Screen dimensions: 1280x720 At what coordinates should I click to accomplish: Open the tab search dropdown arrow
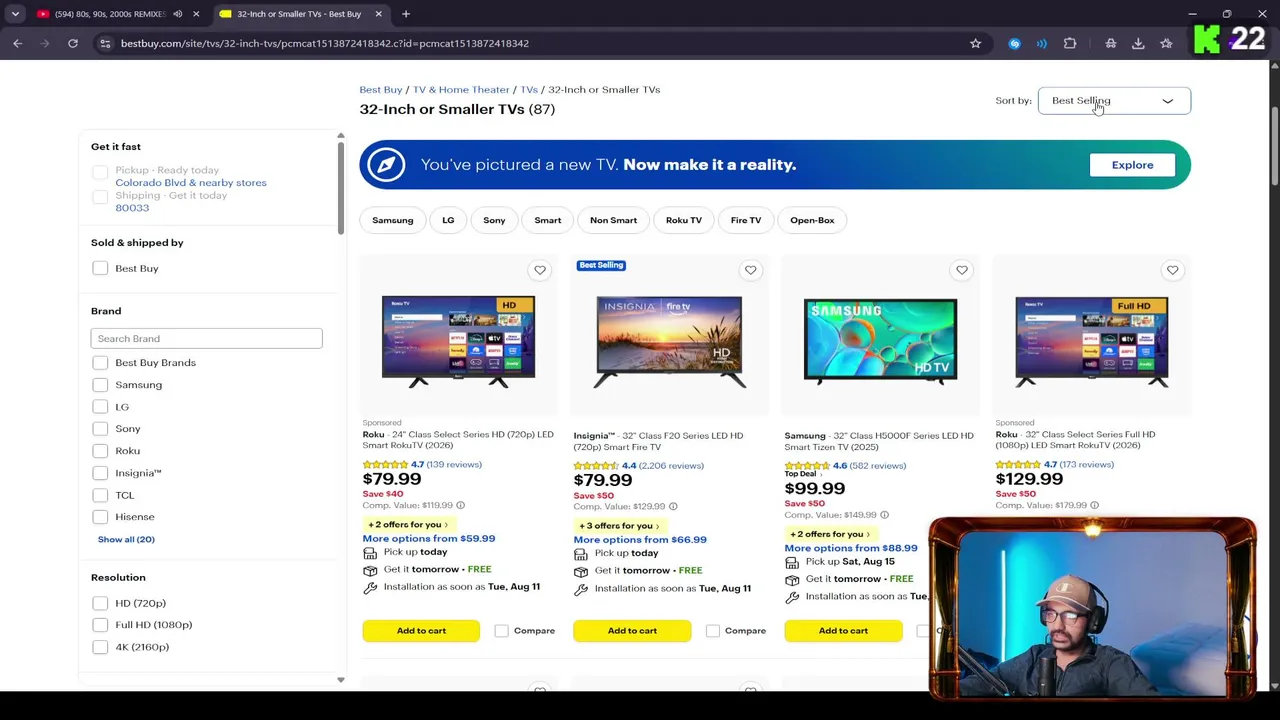[15, 14]
